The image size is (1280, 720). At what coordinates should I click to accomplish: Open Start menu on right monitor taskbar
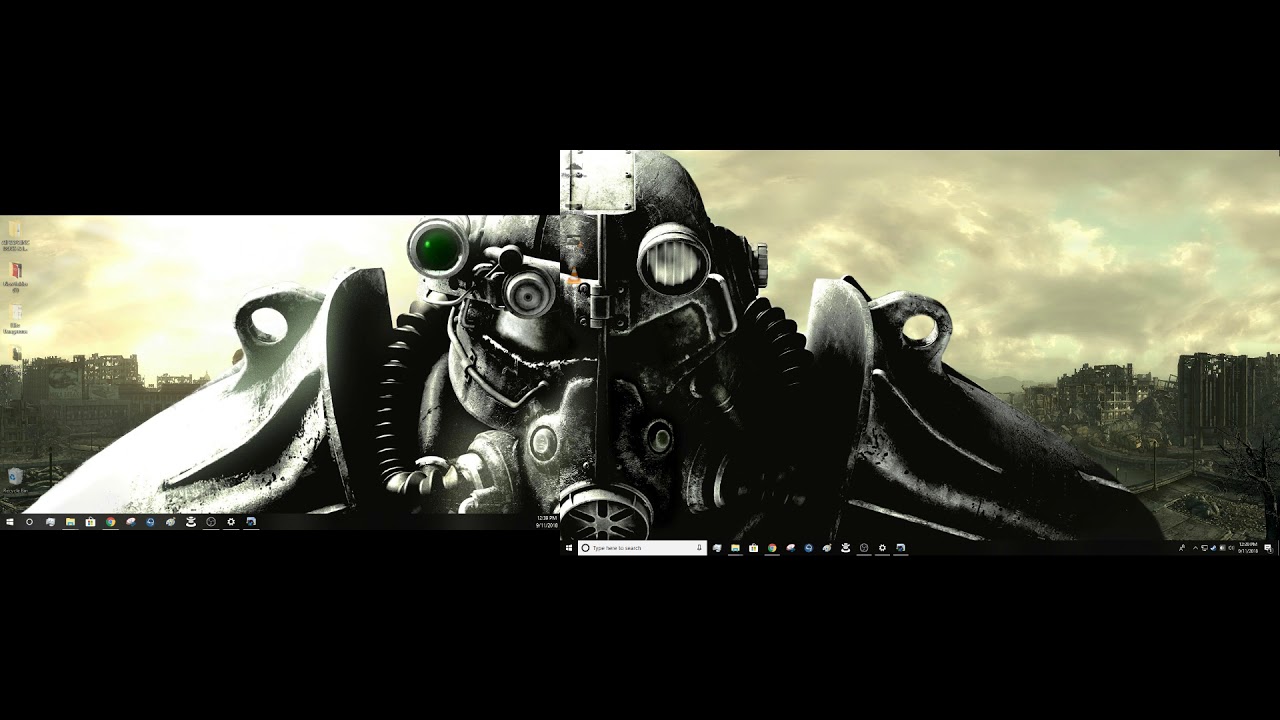pyautogui.click(x=569, y=548)
